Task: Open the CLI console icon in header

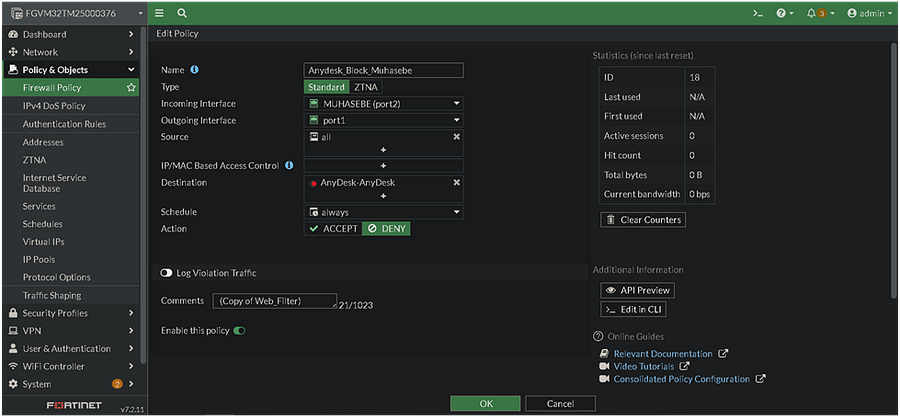Action: coord(758,13)
